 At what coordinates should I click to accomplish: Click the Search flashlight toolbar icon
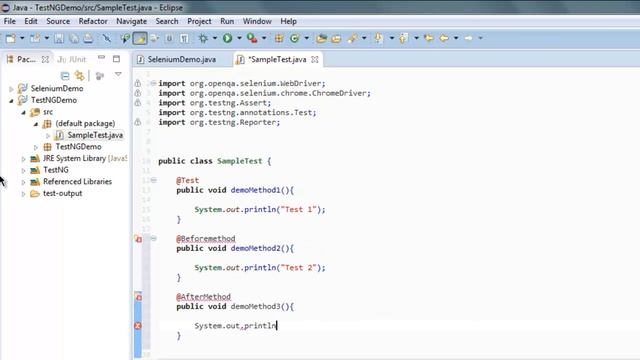pyautogui.click(x=352, y=38)
